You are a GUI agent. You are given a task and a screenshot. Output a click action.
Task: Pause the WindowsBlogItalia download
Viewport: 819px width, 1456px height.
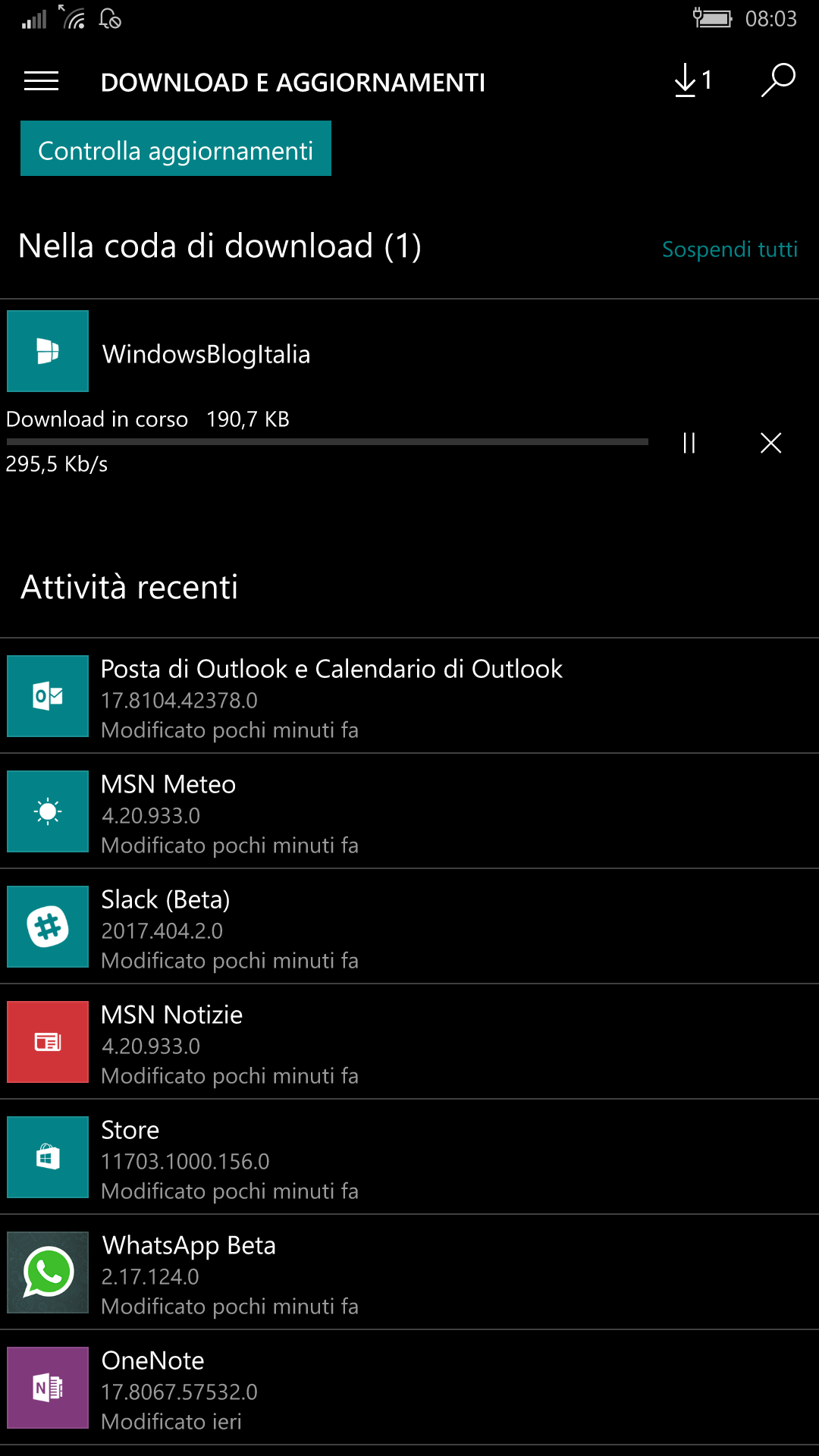coord(689,443)
